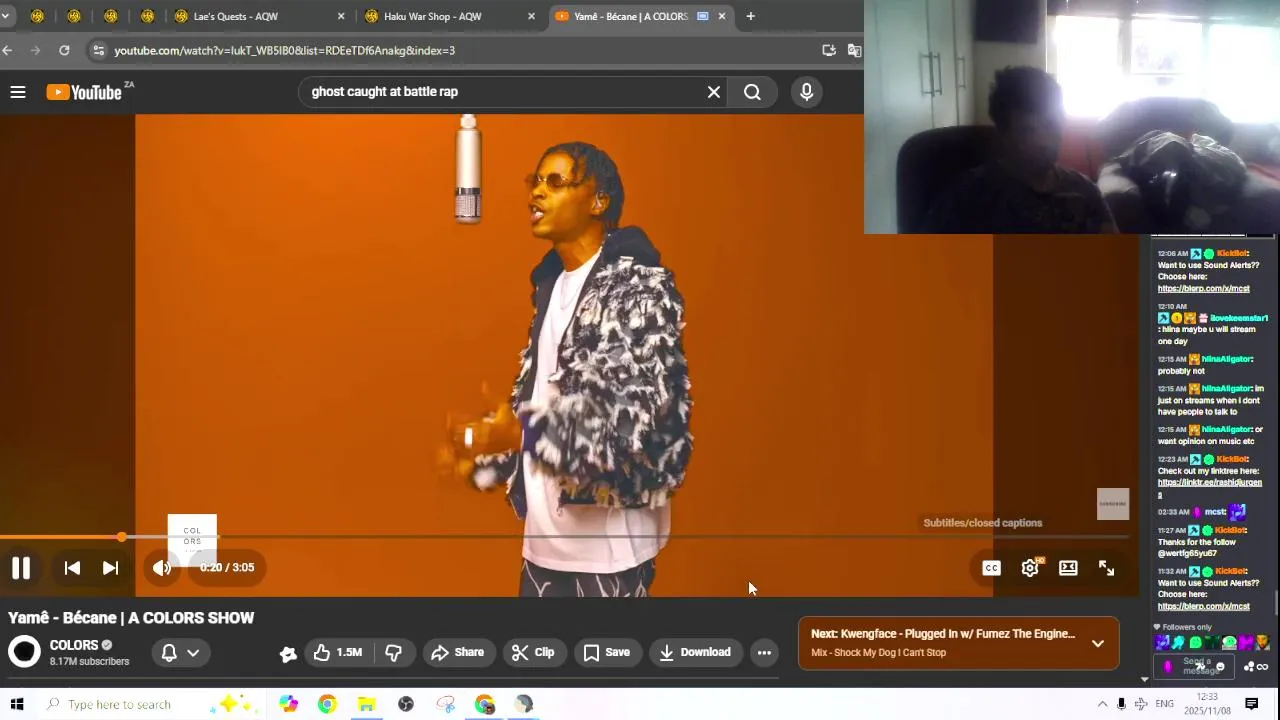Open the ENG language indicator
Image resolution: width=1280 pixels, height=720 pixels.
(1164, 704)
